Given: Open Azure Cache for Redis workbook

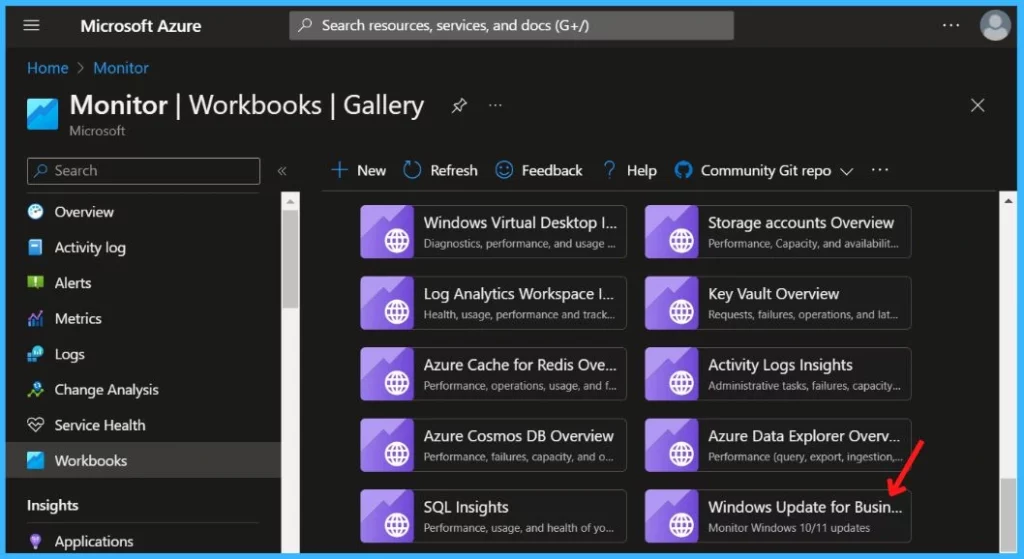Looking at the screenshot, I should (493, 374).
